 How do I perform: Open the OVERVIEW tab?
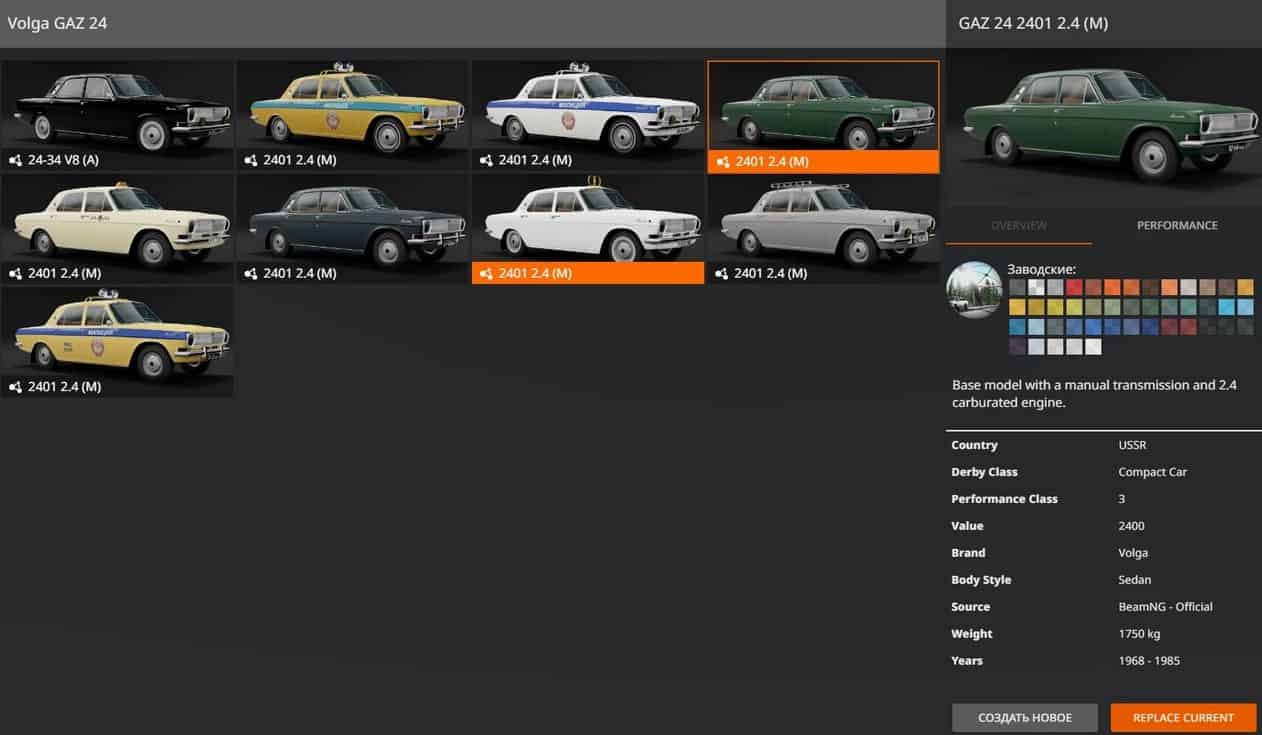[1018, 226]
